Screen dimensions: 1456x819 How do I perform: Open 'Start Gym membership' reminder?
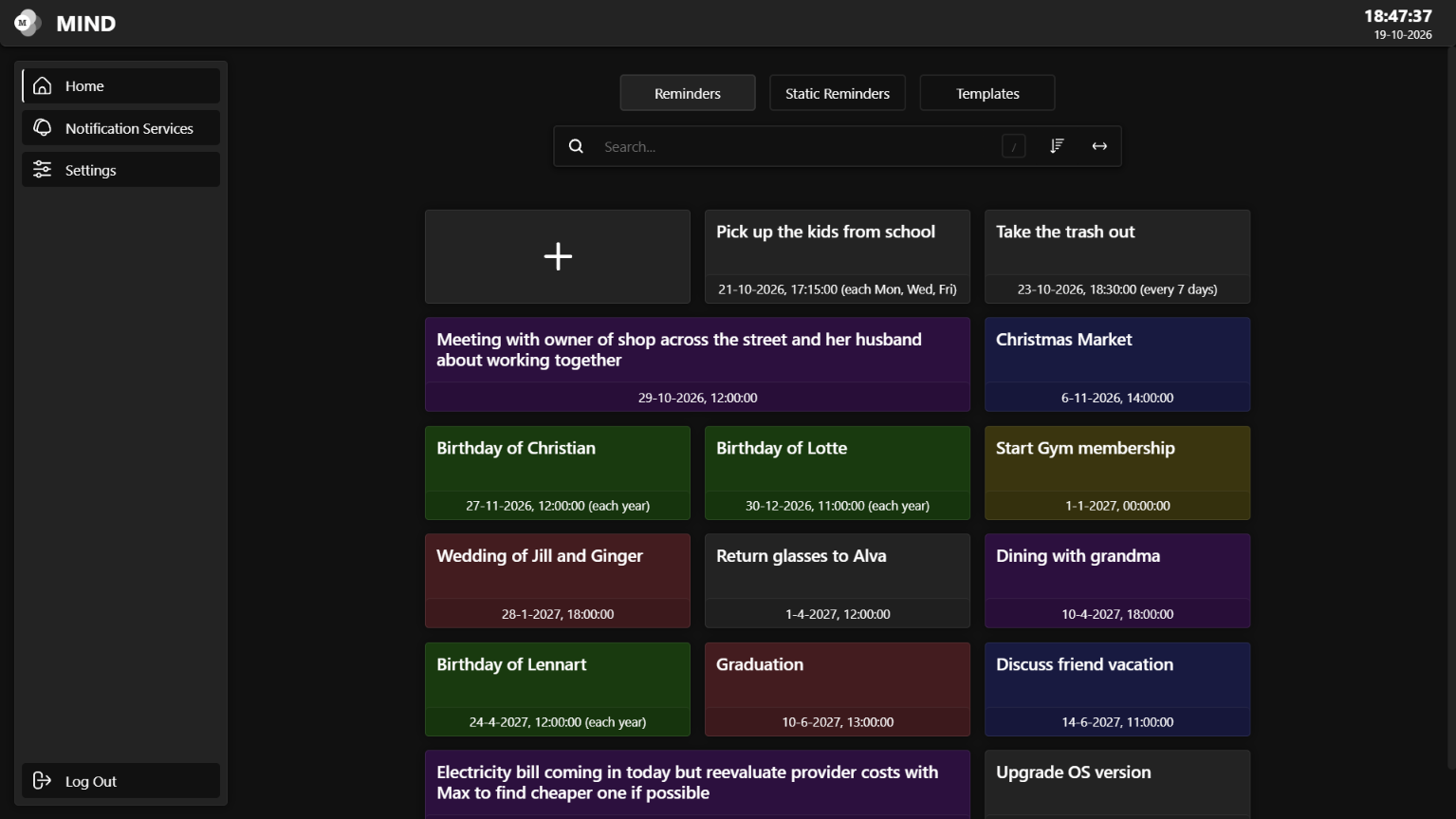(1117, 473)
